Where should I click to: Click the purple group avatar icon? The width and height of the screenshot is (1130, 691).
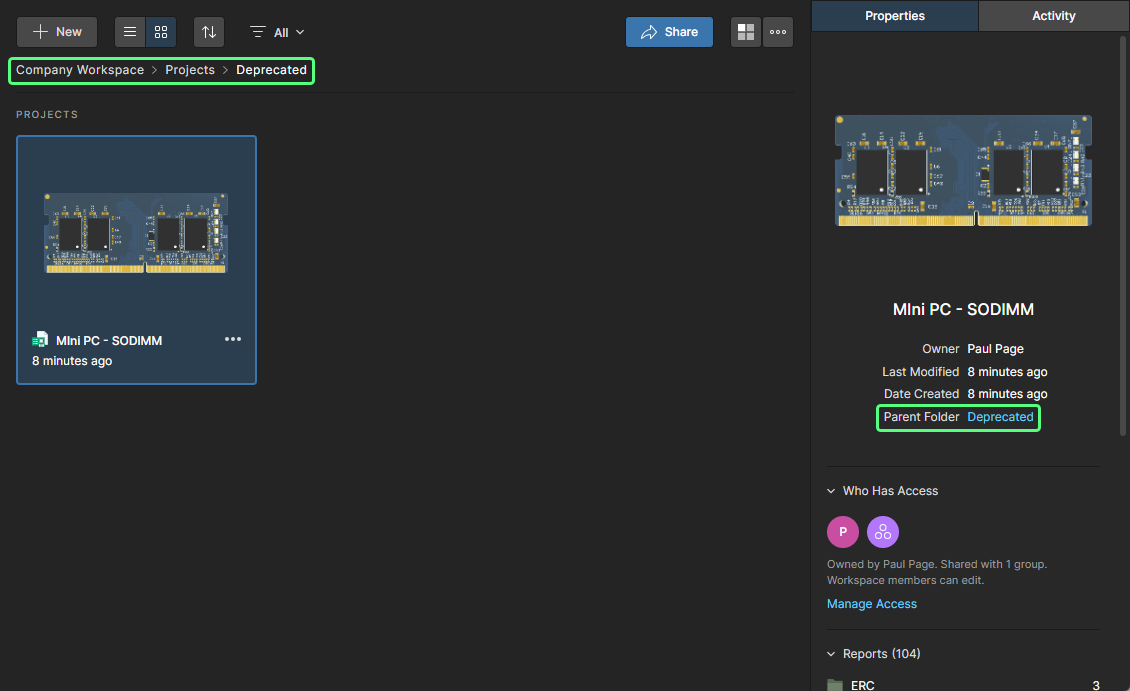coord(883,532)
